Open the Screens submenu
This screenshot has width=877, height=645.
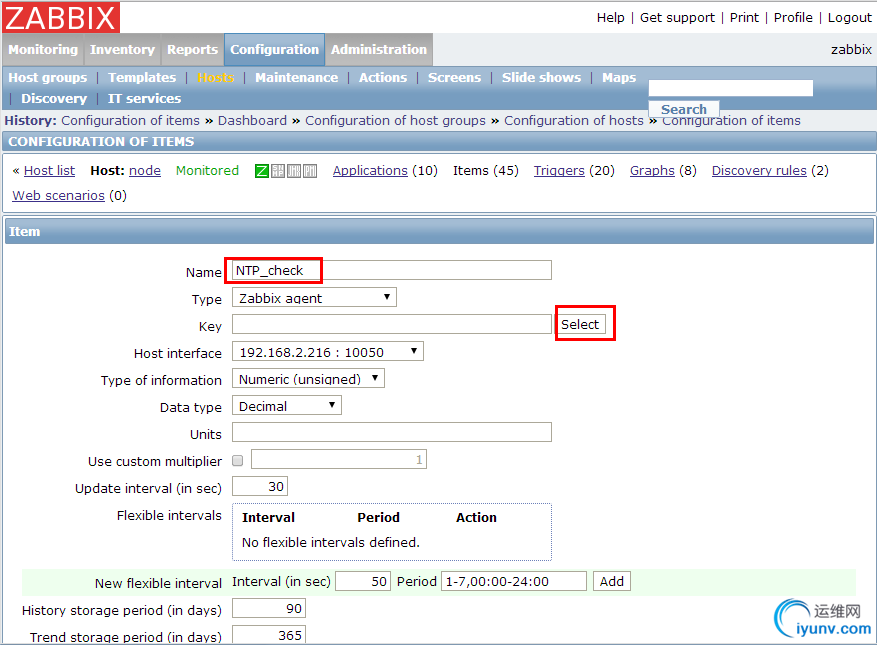[x=454, y=78]
